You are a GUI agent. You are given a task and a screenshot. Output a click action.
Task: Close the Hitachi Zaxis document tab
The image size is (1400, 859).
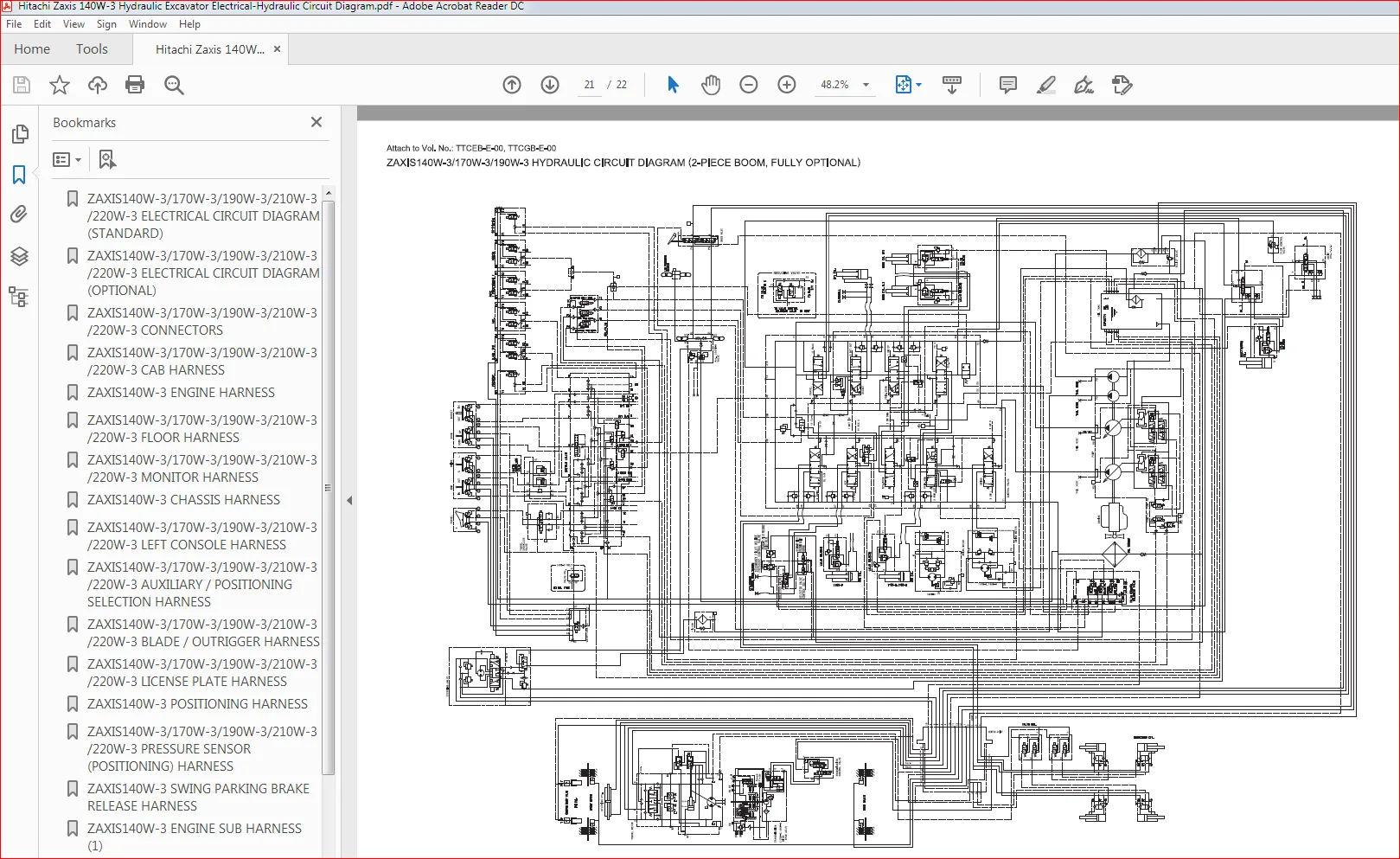coord(277,49)
